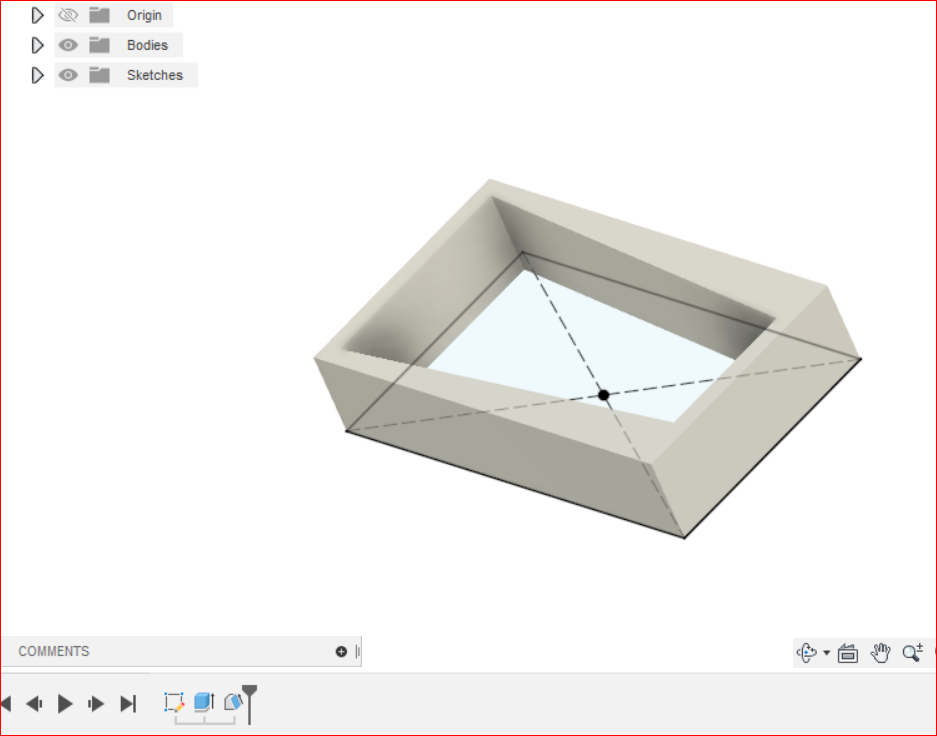Hide the Bodies folder

(68, 45)
